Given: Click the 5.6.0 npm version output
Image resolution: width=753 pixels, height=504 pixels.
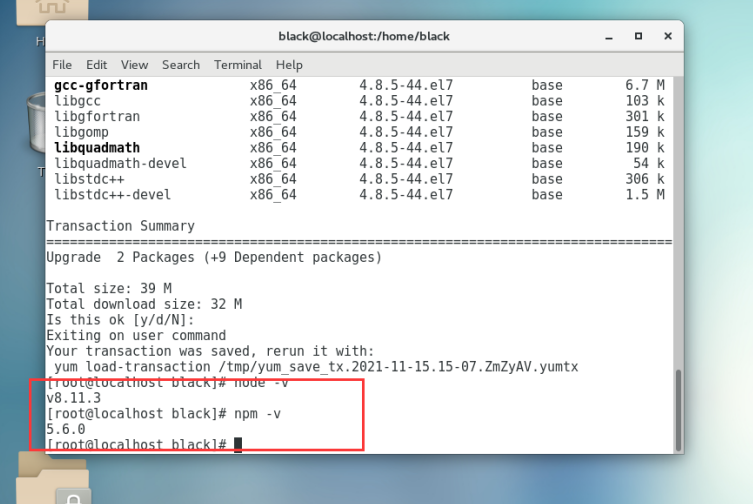Looking at the screenshot, I should tap(66, 430).
